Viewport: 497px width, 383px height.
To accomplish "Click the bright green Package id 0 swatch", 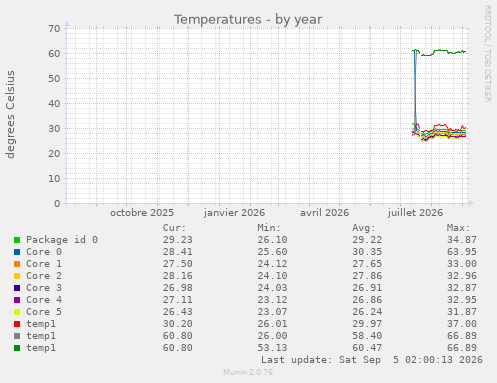I will (x=17, y=240).
